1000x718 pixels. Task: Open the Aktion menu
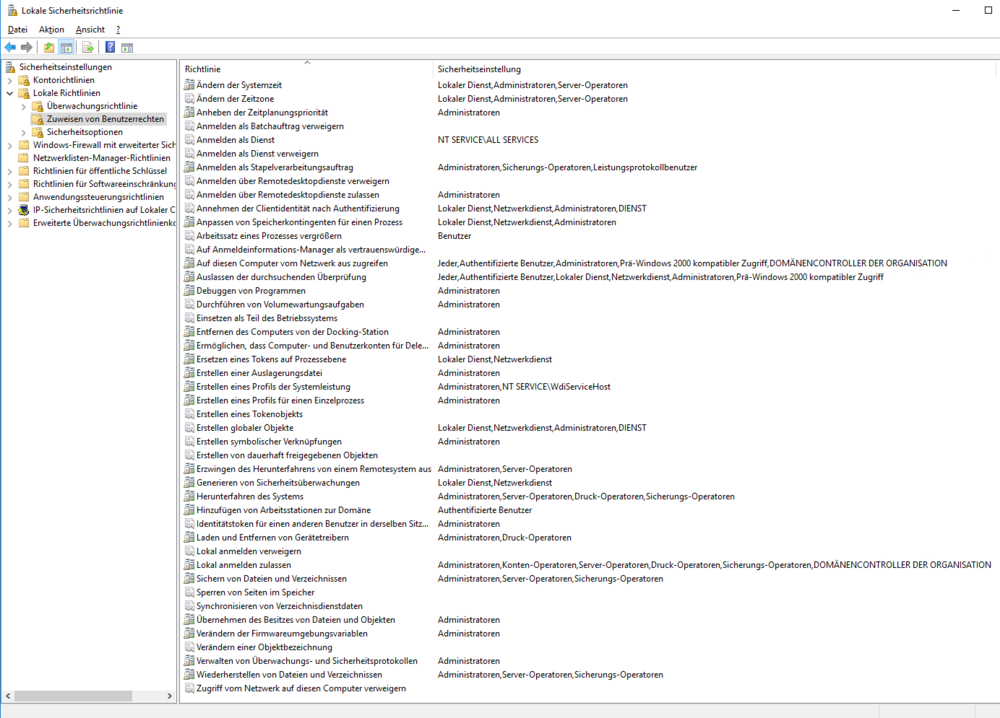(51, 30)
